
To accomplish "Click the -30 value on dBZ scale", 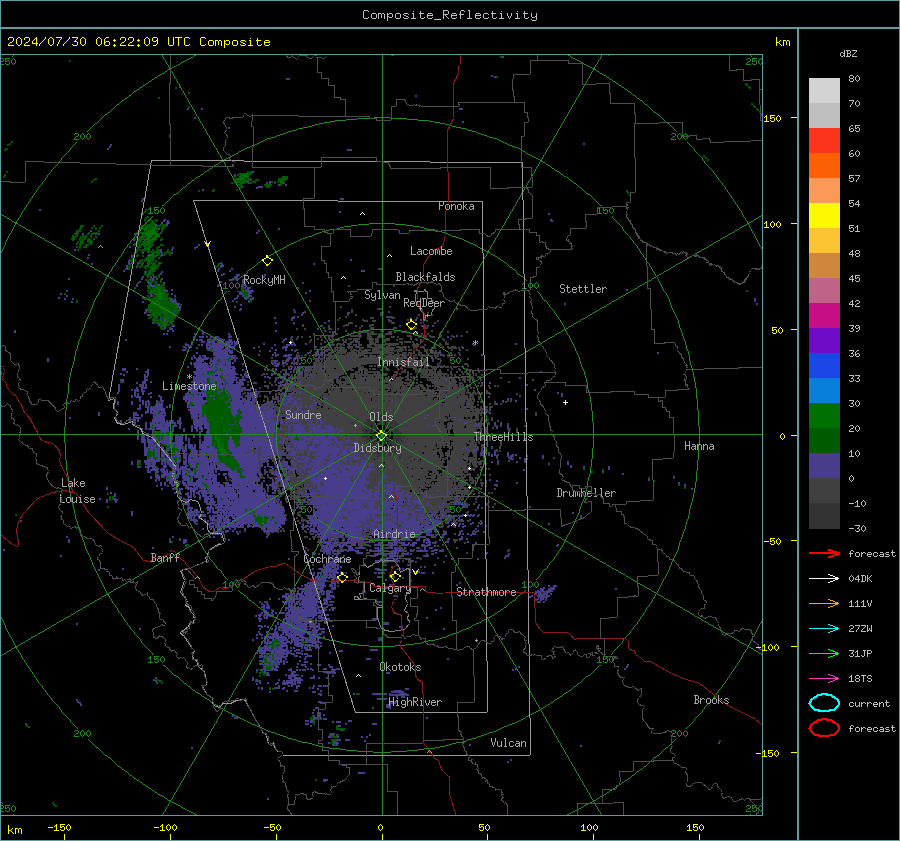I will (x=857, y=528).
